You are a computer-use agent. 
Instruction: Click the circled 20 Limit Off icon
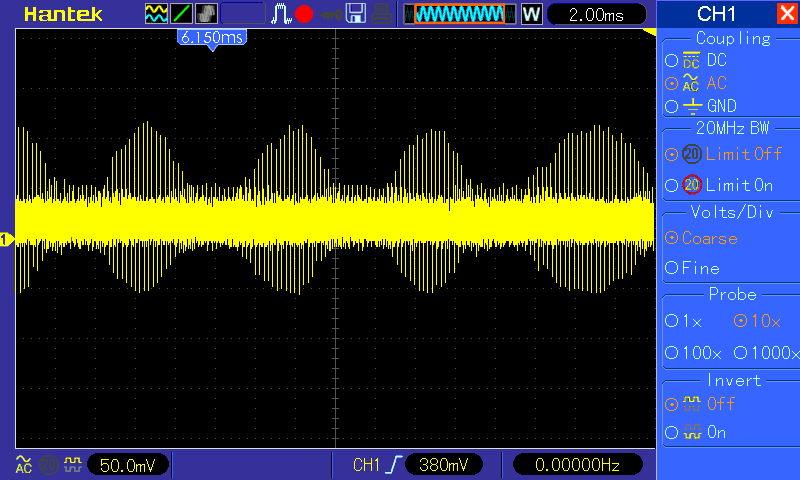click(x=692, y=154)
